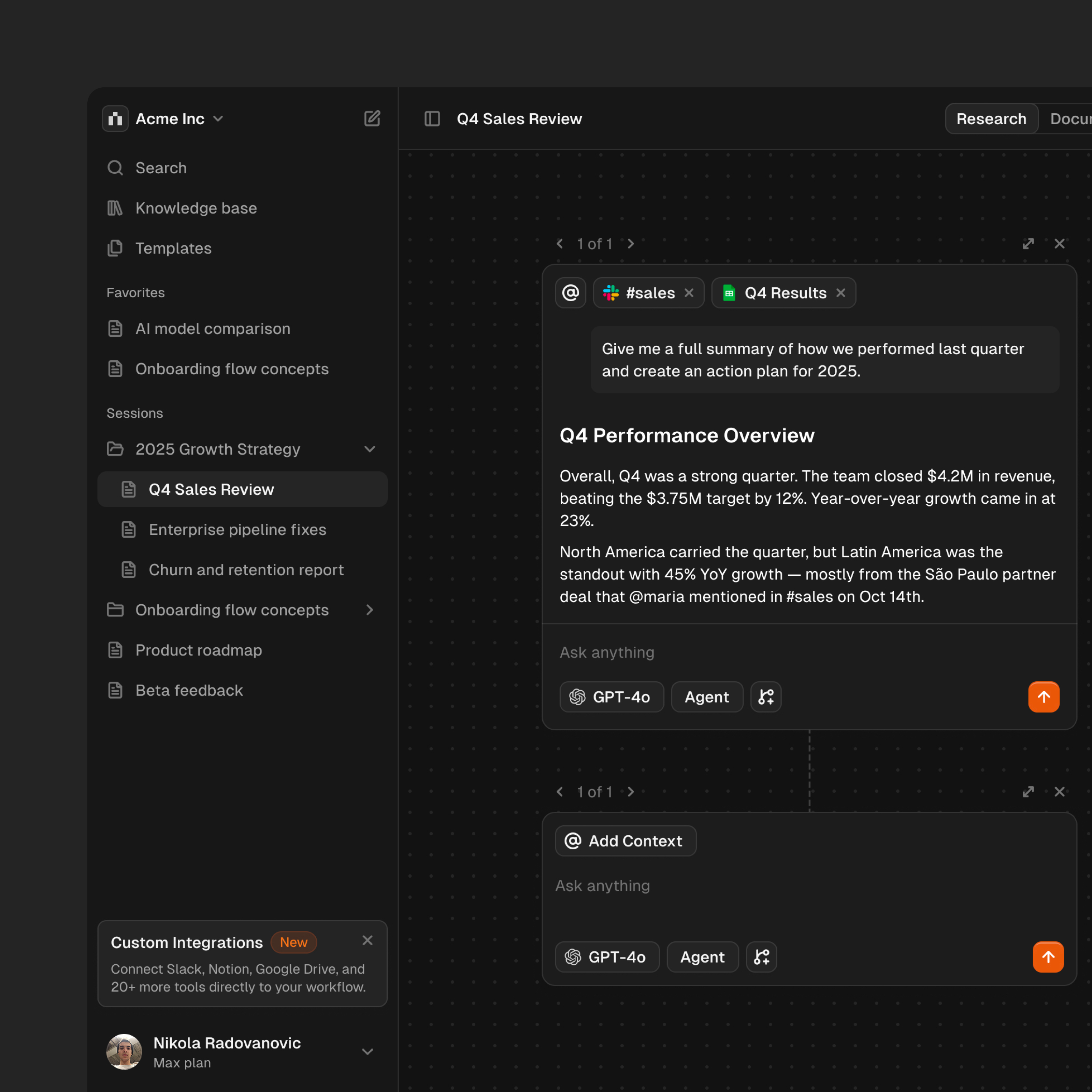Open Nikola Radovanovic account menu

(x=368, y=1052)
